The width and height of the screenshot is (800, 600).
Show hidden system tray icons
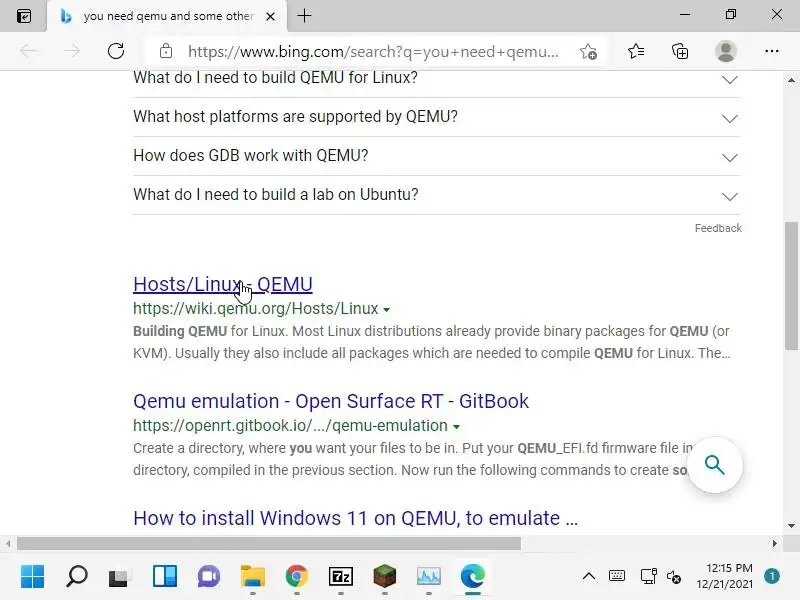pyautogui.click(x=588, y=577)
